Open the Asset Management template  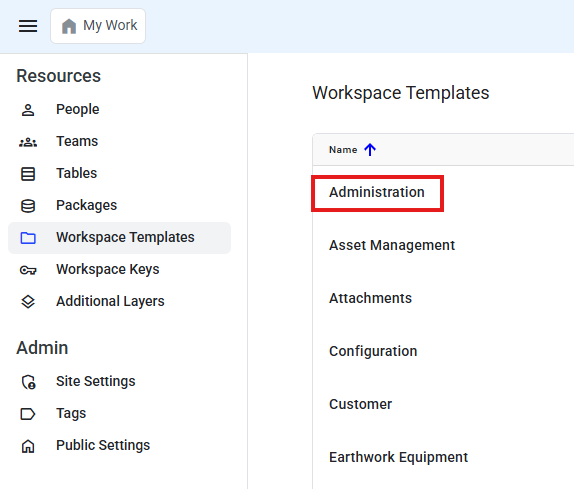tap(392, 245)
